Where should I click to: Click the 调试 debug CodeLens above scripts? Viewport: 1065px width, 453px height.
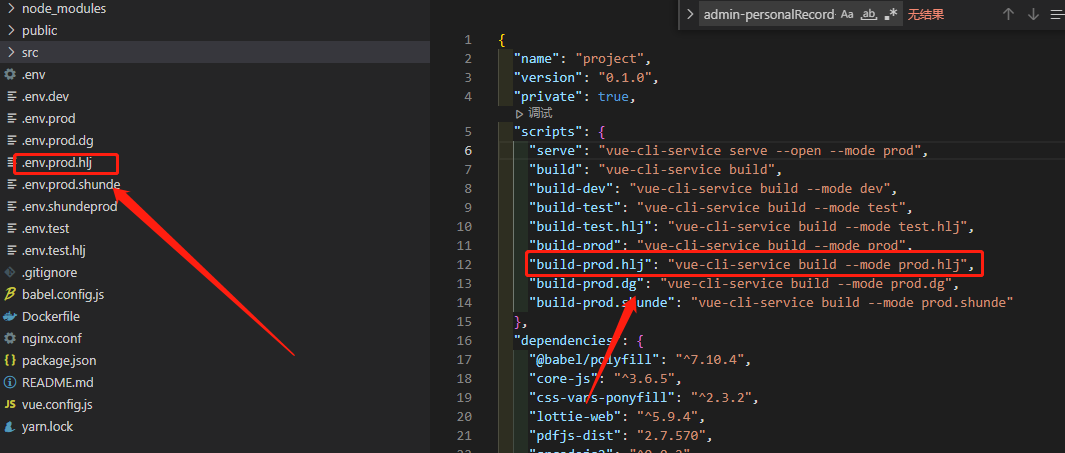pos(535,113)
